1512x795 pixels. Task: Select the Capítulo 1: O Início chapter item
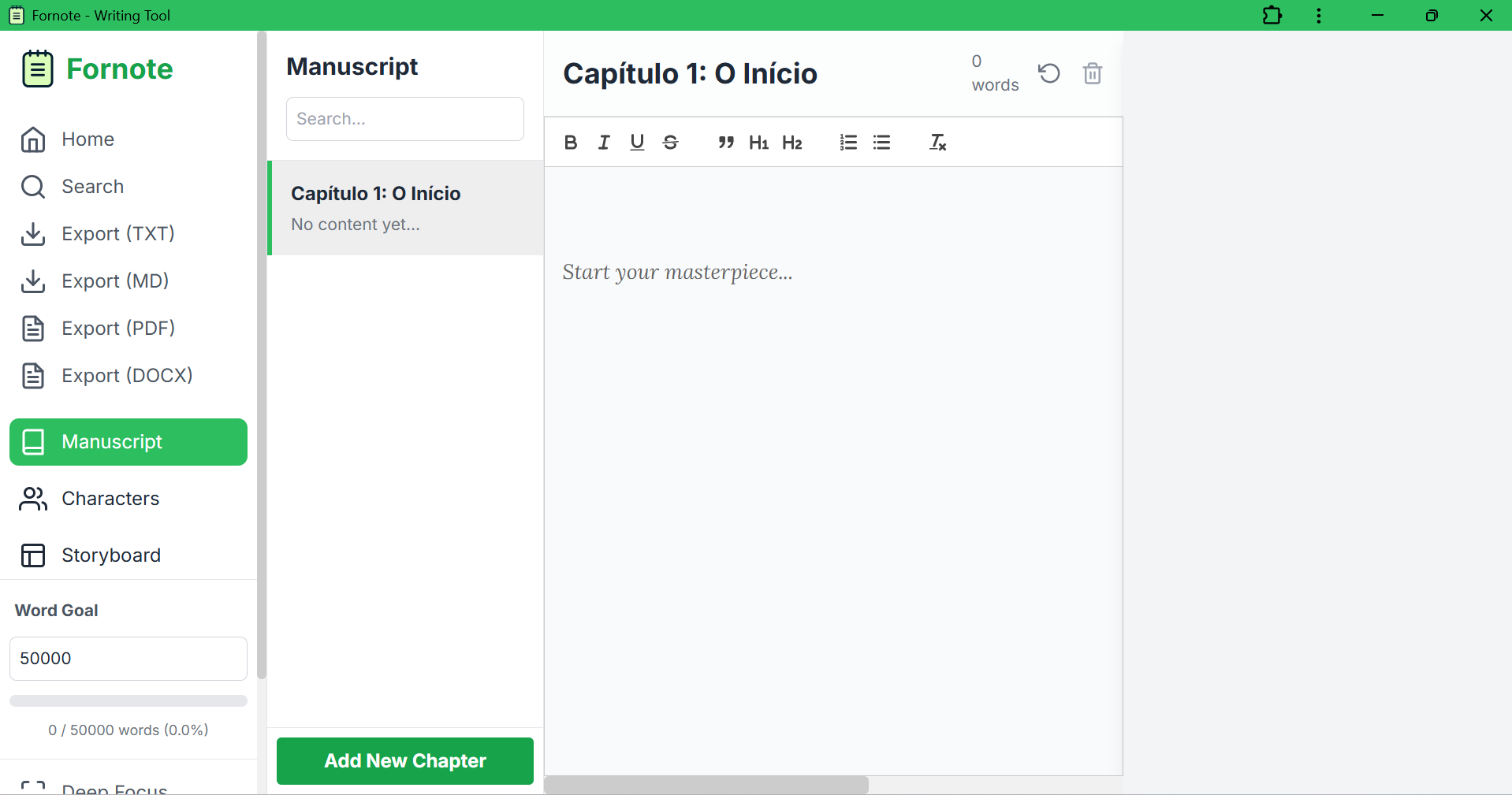click(x=406, y=208)
